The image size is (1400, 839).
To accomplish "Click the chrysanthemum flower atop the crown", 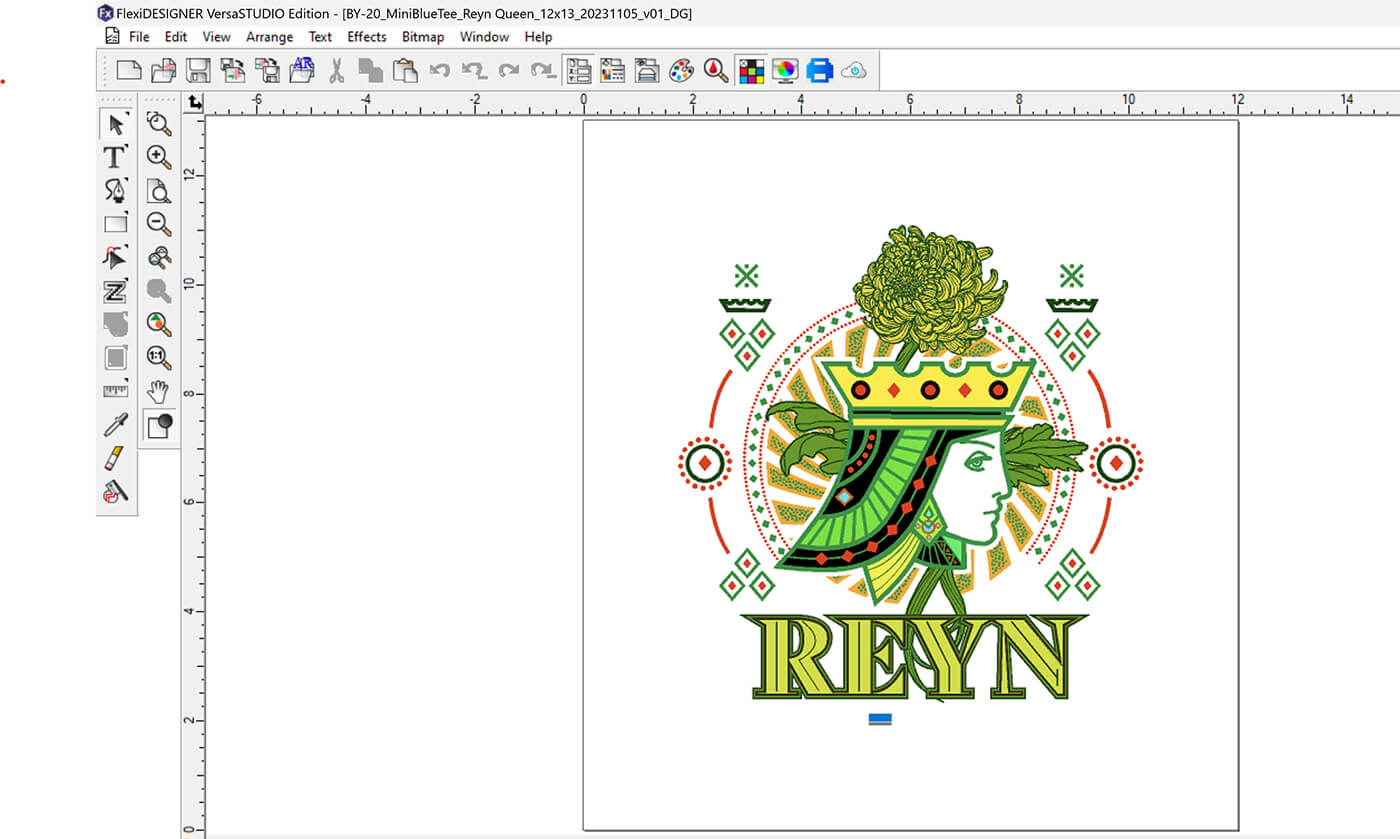I will tap(930, 291).
